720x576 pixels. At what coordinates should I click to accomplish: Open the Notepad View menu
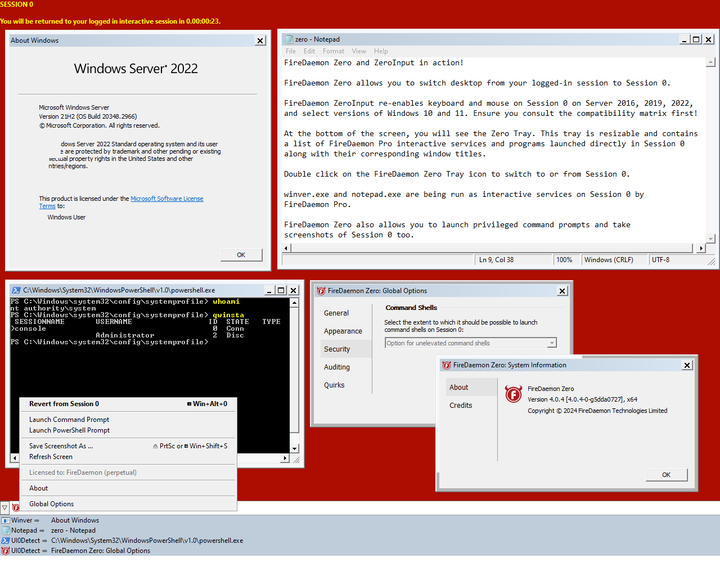(359, 51)
